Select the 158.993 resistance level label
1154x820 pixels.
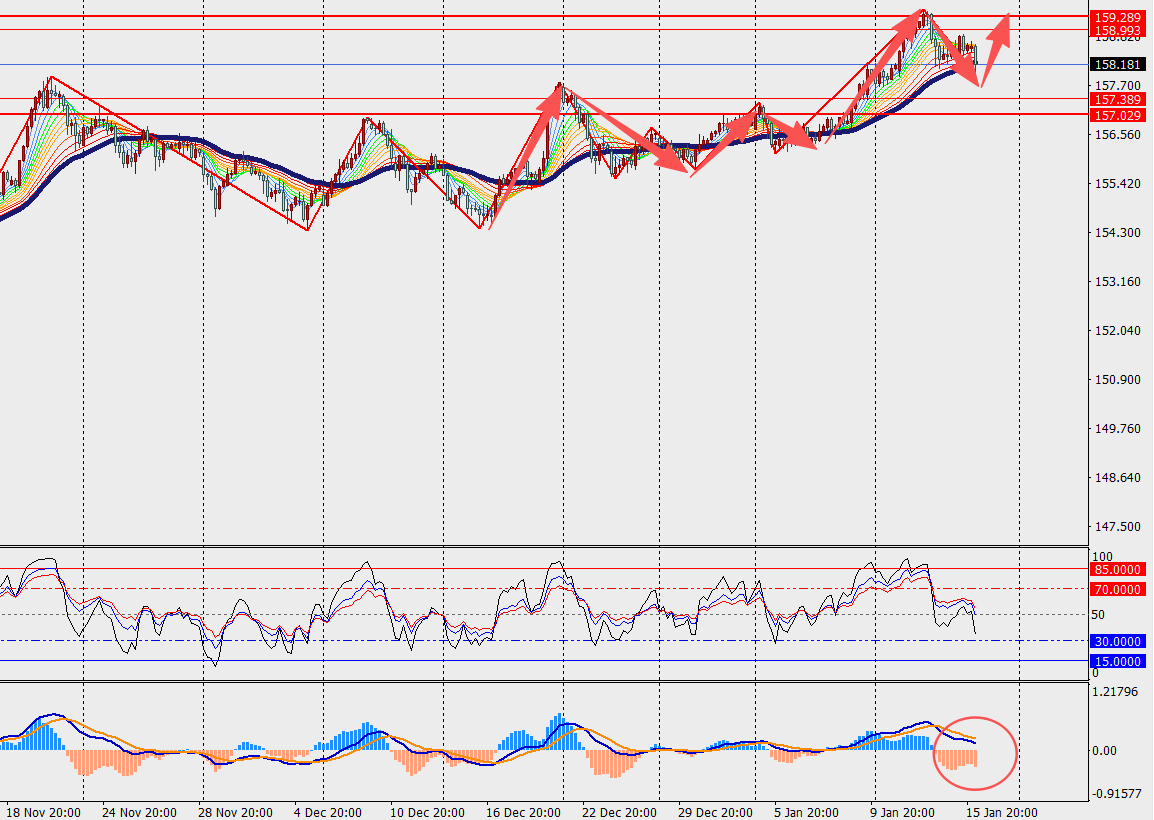1117,30
